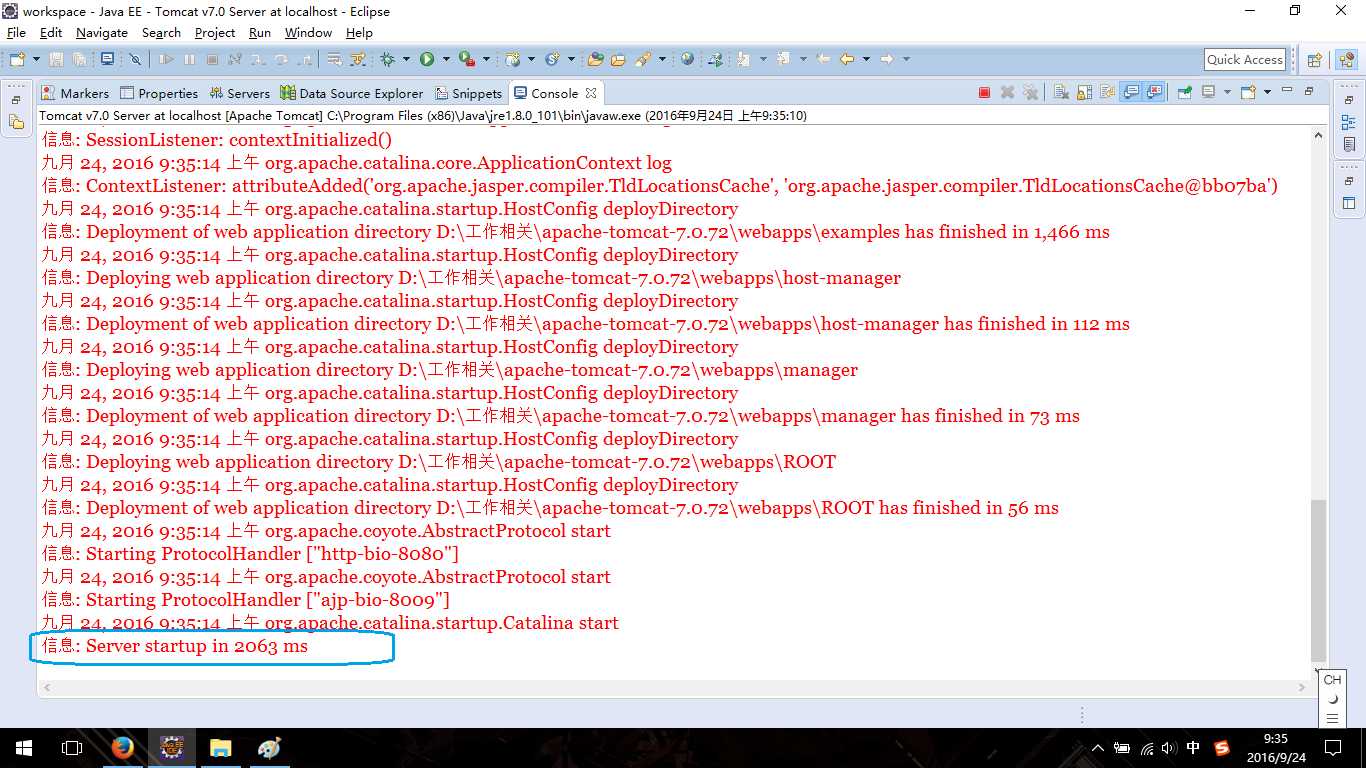Click the Save icon in main toolbar
The image size is (1366, 768).
pos(56,60)
